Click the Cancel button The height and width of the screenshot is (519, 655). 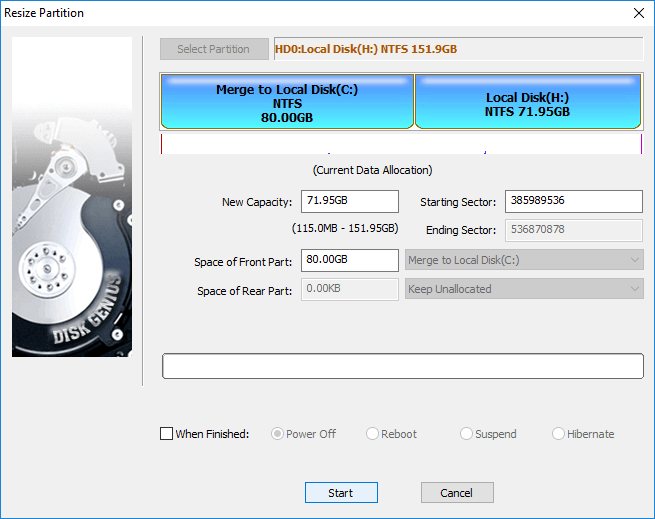tap(457, 492)
